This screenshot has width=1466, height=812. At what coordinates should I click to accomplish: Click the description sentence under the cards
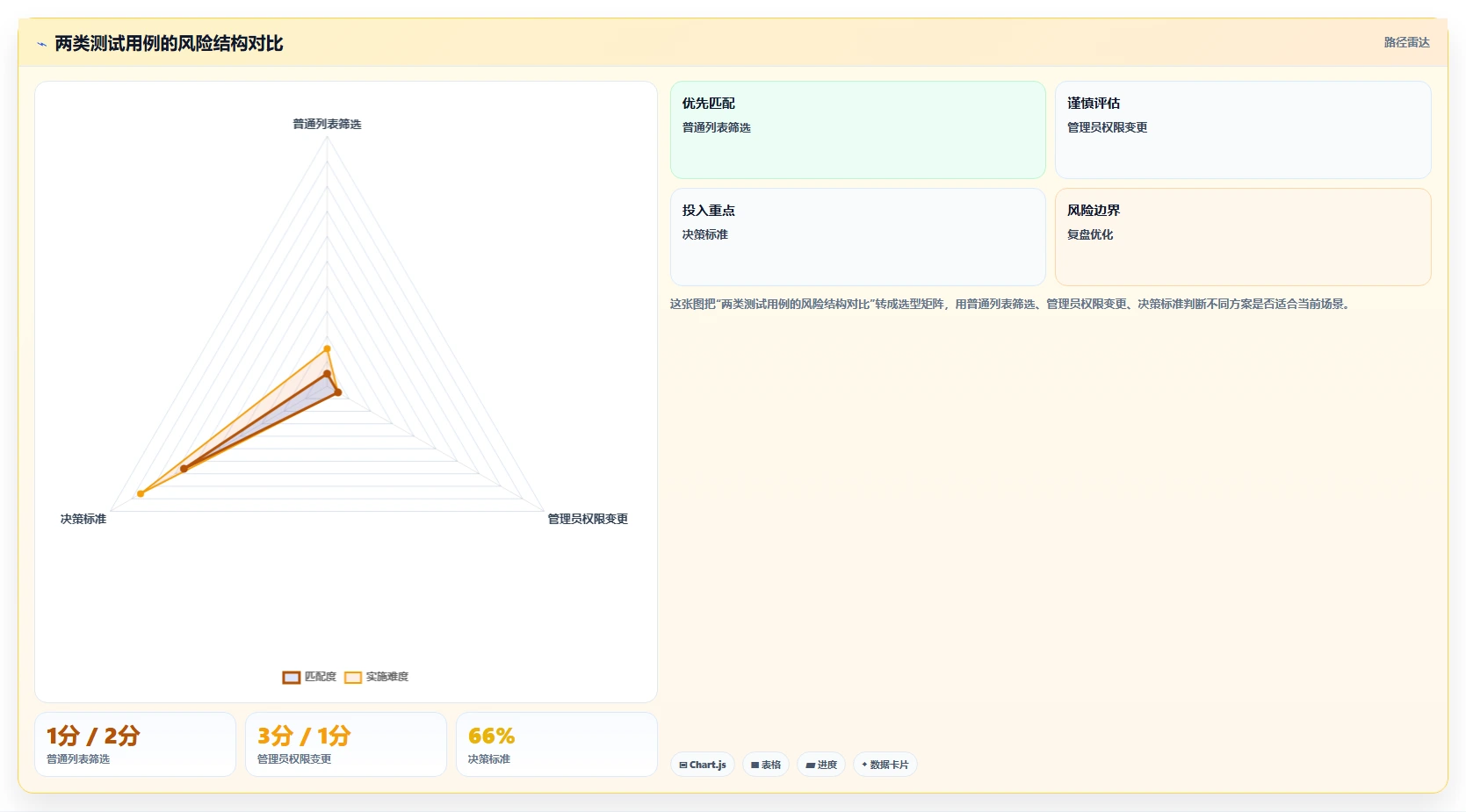[x=1011, y=304]
